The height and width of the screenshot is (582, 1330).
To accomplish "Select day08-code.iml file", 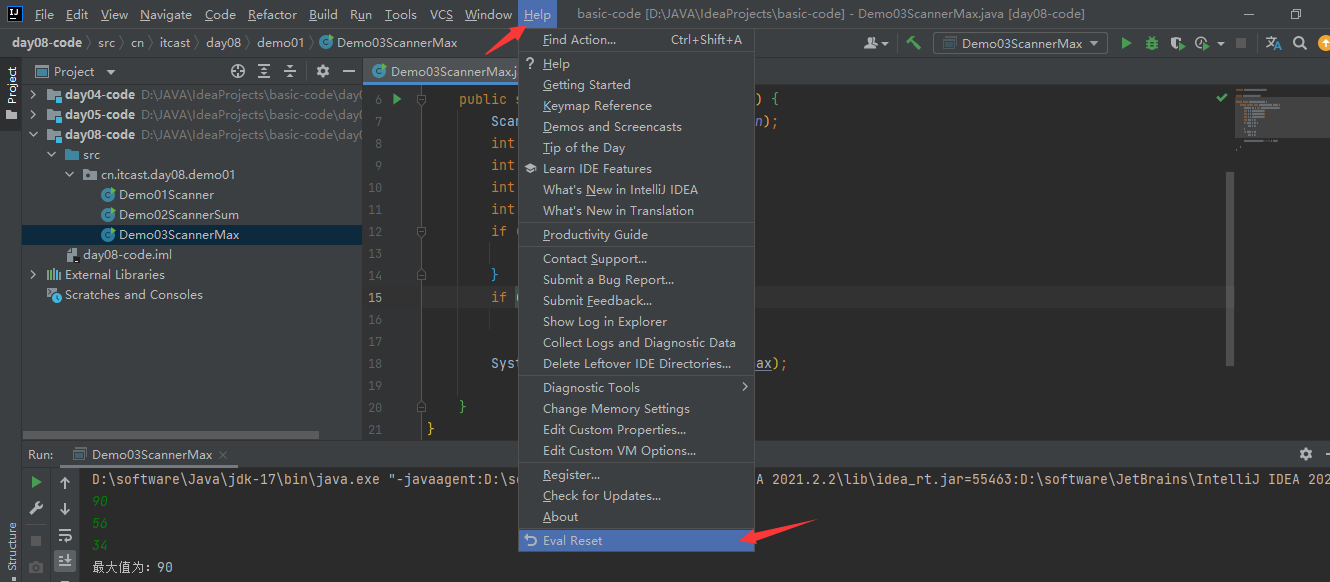I will (119, 255).
